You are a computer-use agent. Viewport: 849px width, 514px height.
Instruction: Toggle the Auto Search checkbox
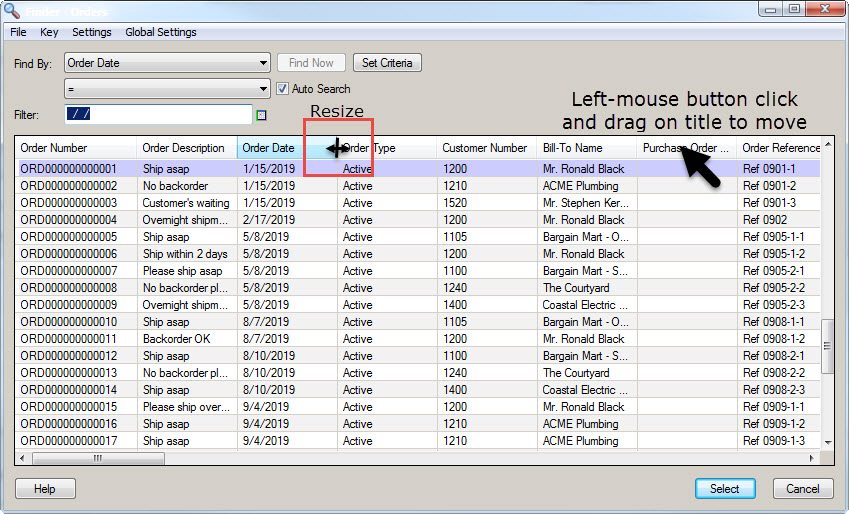[282, 88]
